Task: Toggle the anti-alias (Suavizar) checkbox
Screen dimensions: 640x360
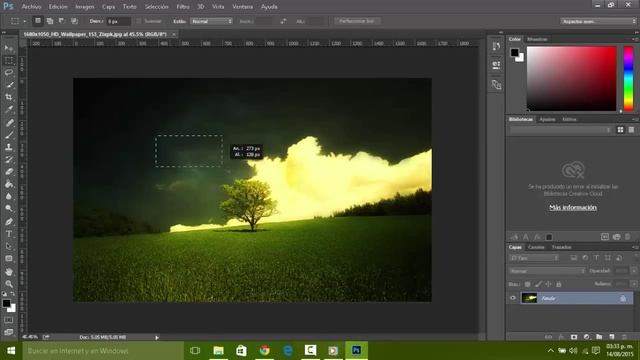Action: [x=139, y=21]
